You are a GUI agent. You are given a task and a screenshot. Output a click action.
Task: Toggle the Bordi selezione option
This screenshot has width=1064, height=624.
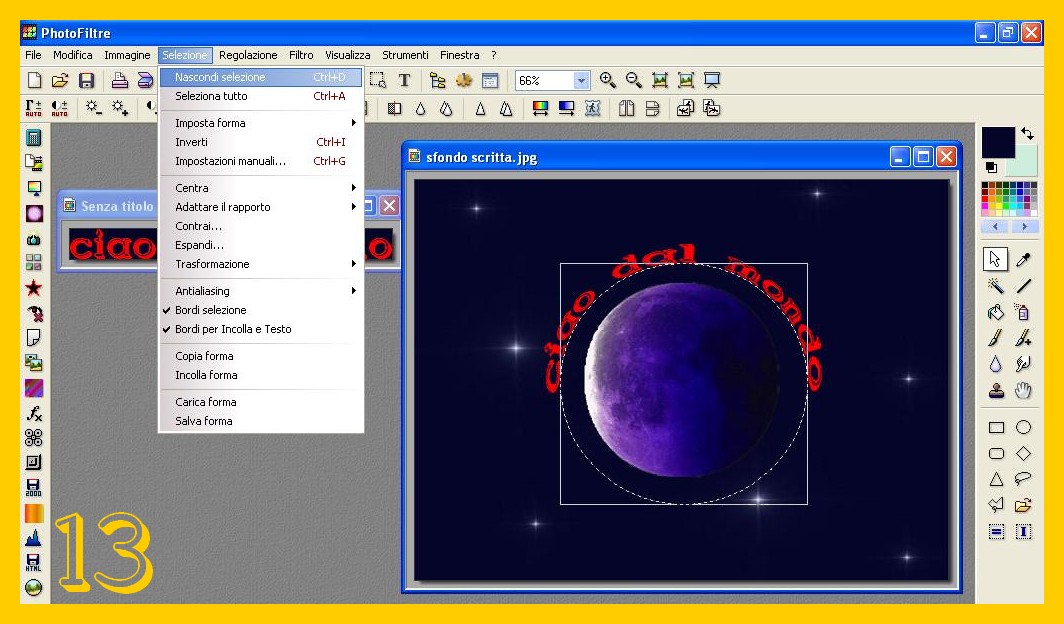pos(210,310)
